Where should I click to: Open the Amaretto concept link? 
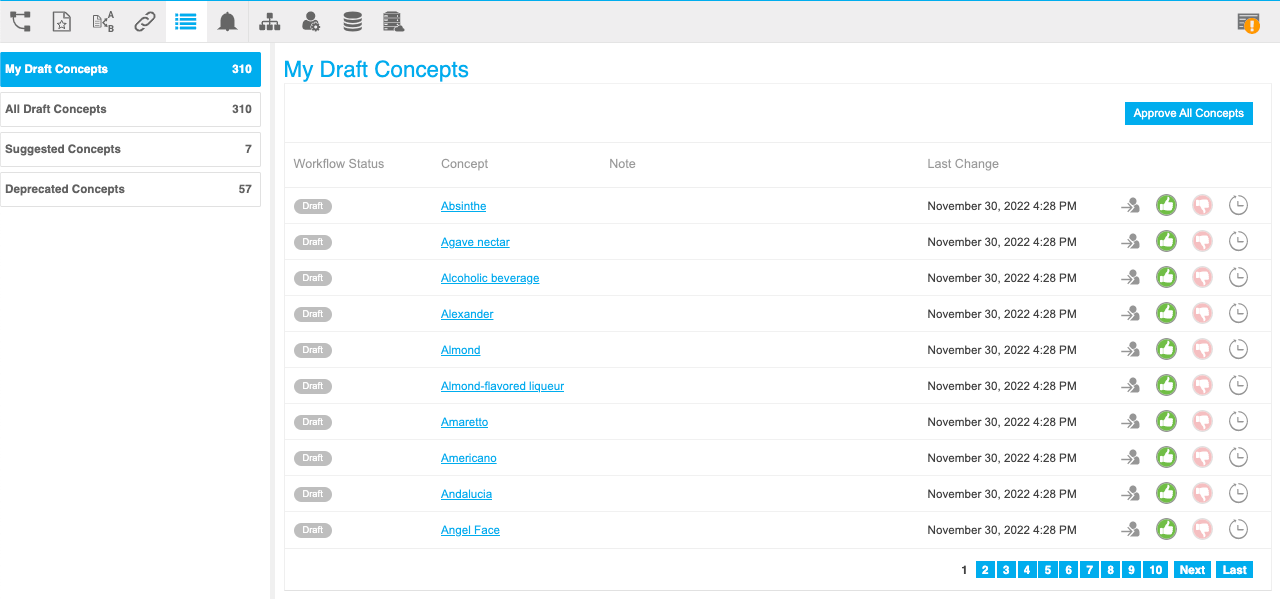[464, 421]
